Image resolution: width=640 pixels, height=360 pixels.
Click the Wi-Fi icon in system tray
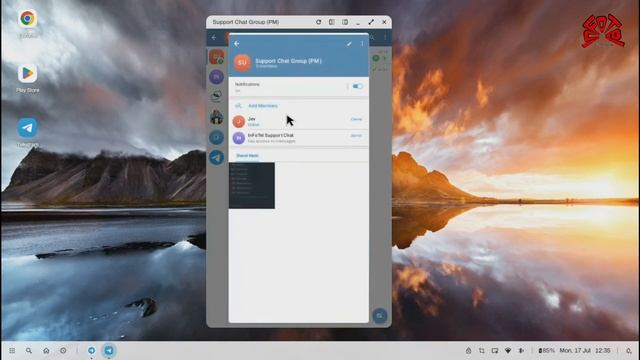tap(508, 351)
